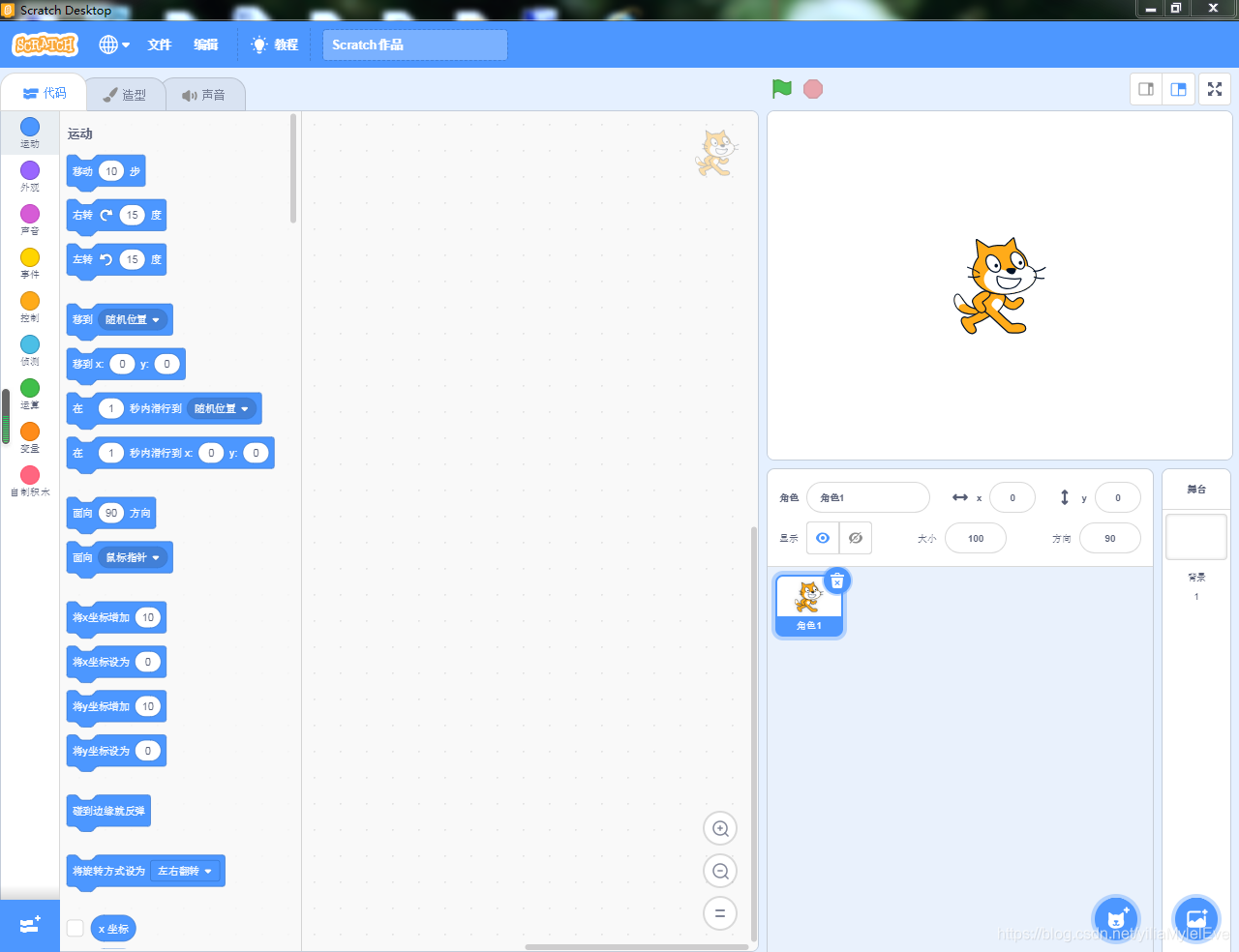Select the 声音 sound category circle
Screen dimensions: 1239x952
click(30, 214)
